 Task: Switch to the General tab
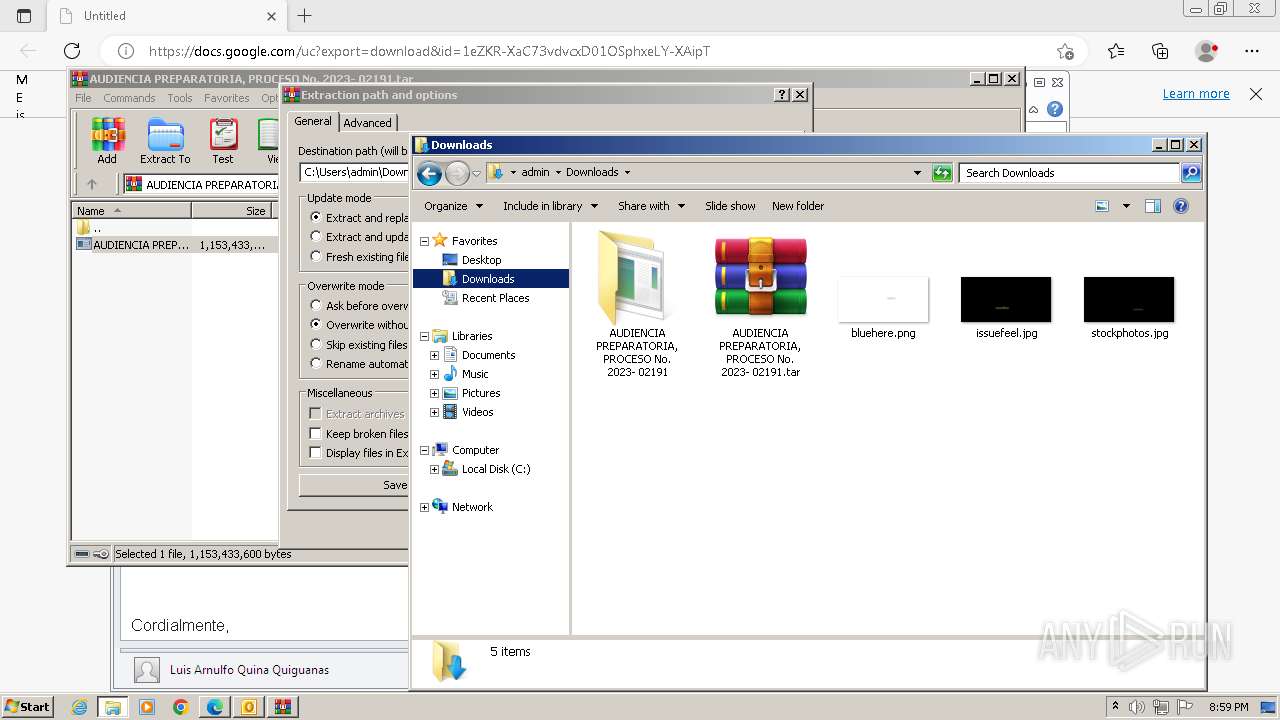(312, 121)
